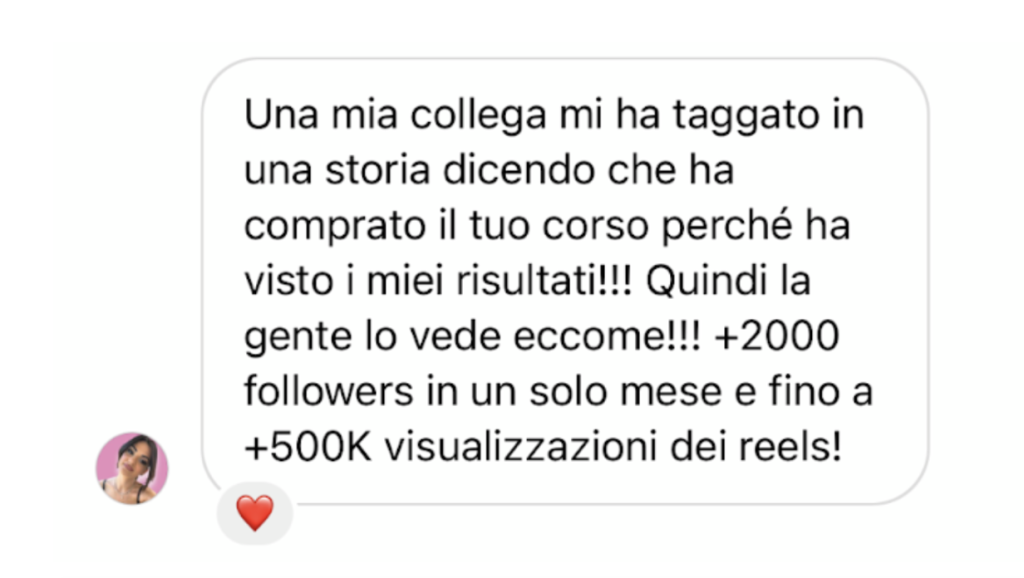Viewport: 1024px width, 578px height.
Task: Click the word "reels!" ending the message
Action: tap(790, 448)
